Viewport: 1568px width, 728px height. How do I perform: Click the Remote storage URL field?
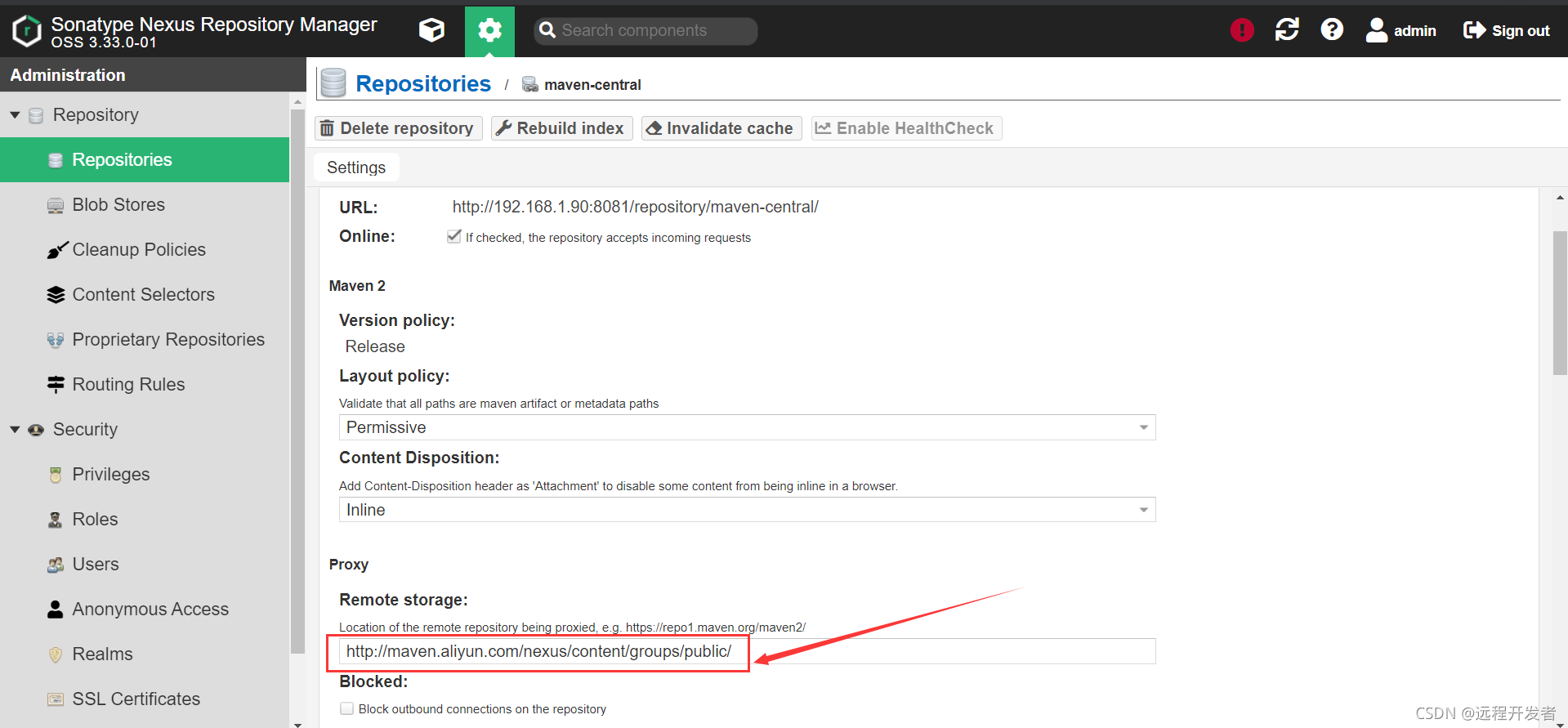(x=747, y=651)
